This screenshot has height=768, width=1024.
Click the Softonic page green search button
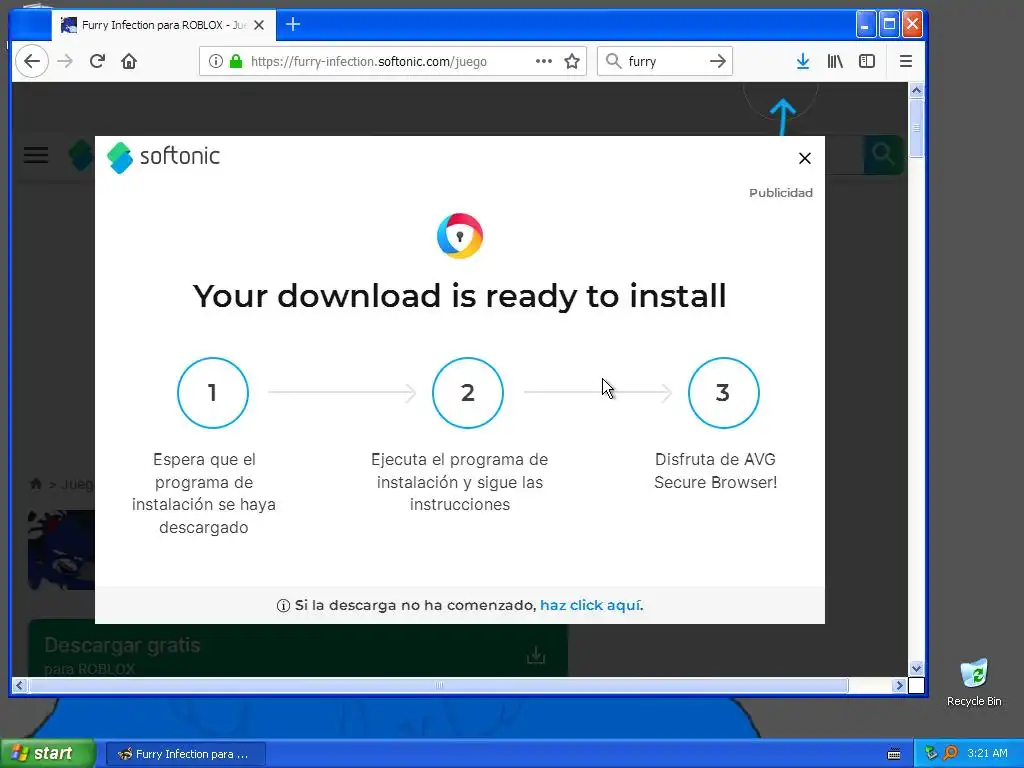[883, 155]
